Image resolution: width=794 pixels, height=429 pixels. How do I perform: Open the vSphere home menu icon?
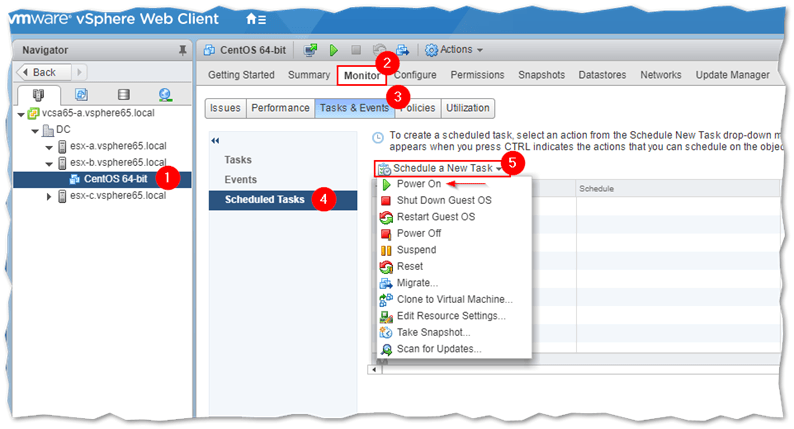pos(256,19)
